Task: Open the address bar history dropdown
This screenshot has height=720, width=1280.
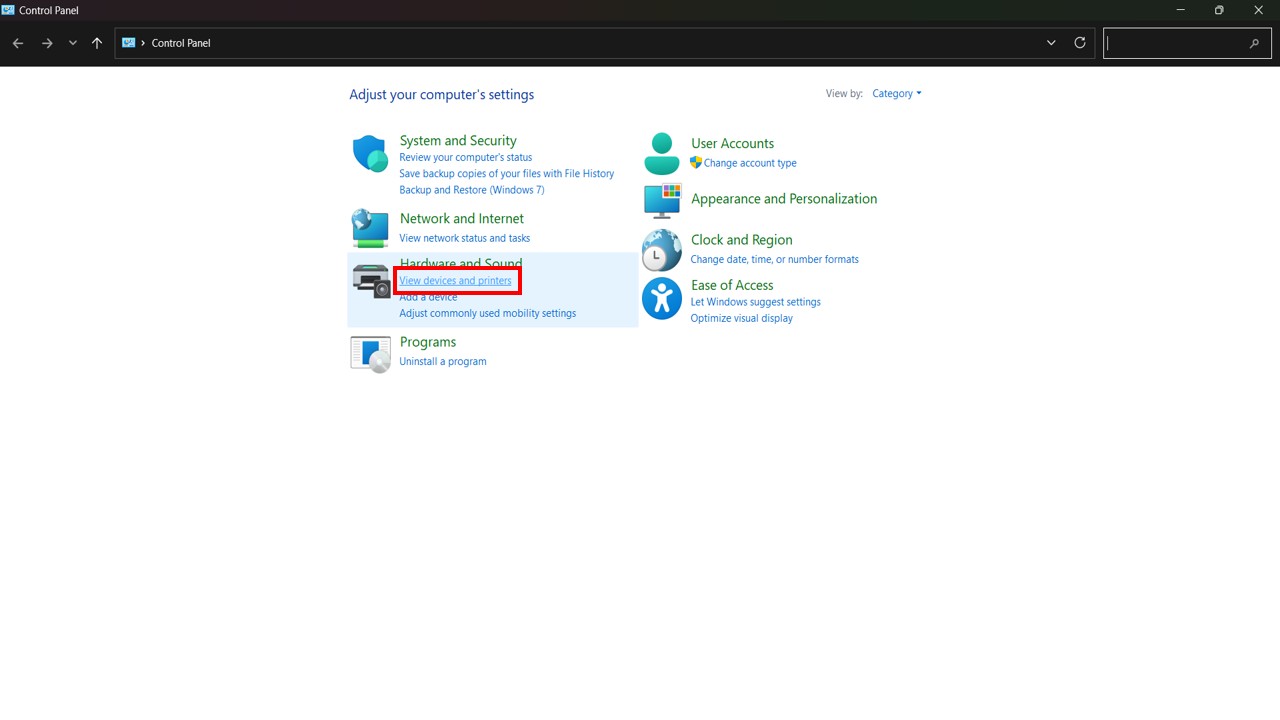Action: coord(1051,43)
